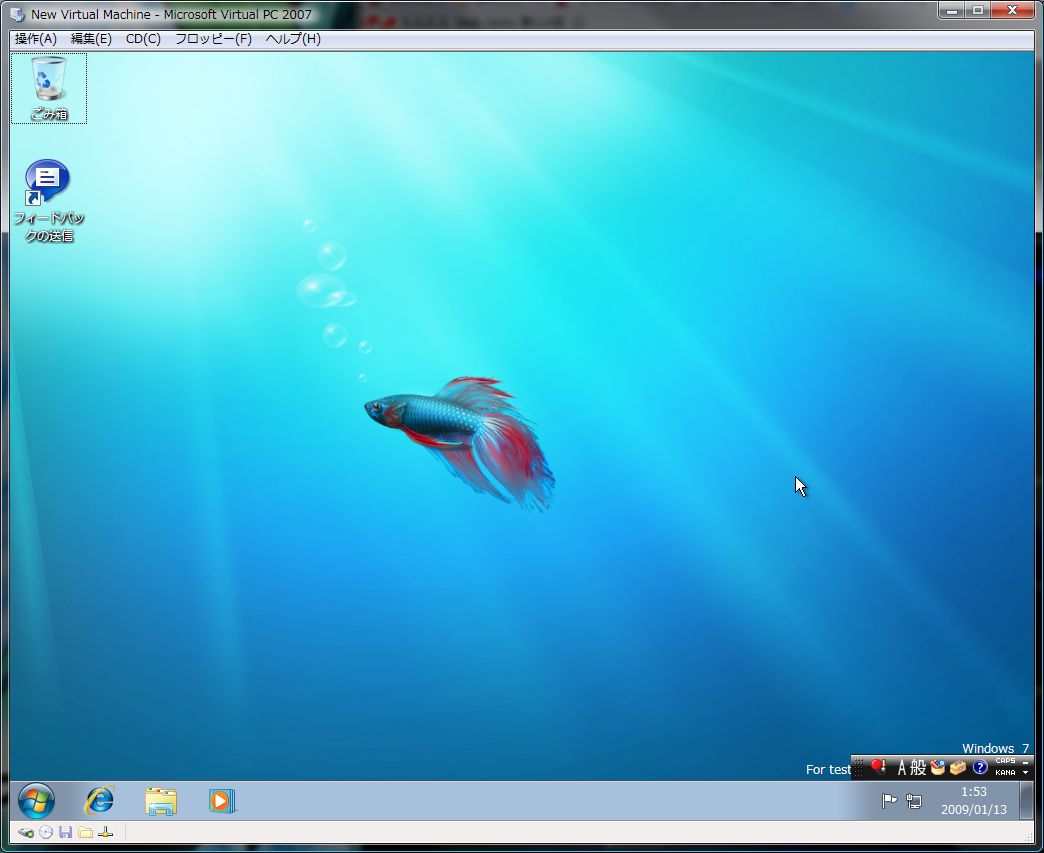Toggle the IME input mode A button
This screenshot has width=1044, height=853.
click(902, 768)
